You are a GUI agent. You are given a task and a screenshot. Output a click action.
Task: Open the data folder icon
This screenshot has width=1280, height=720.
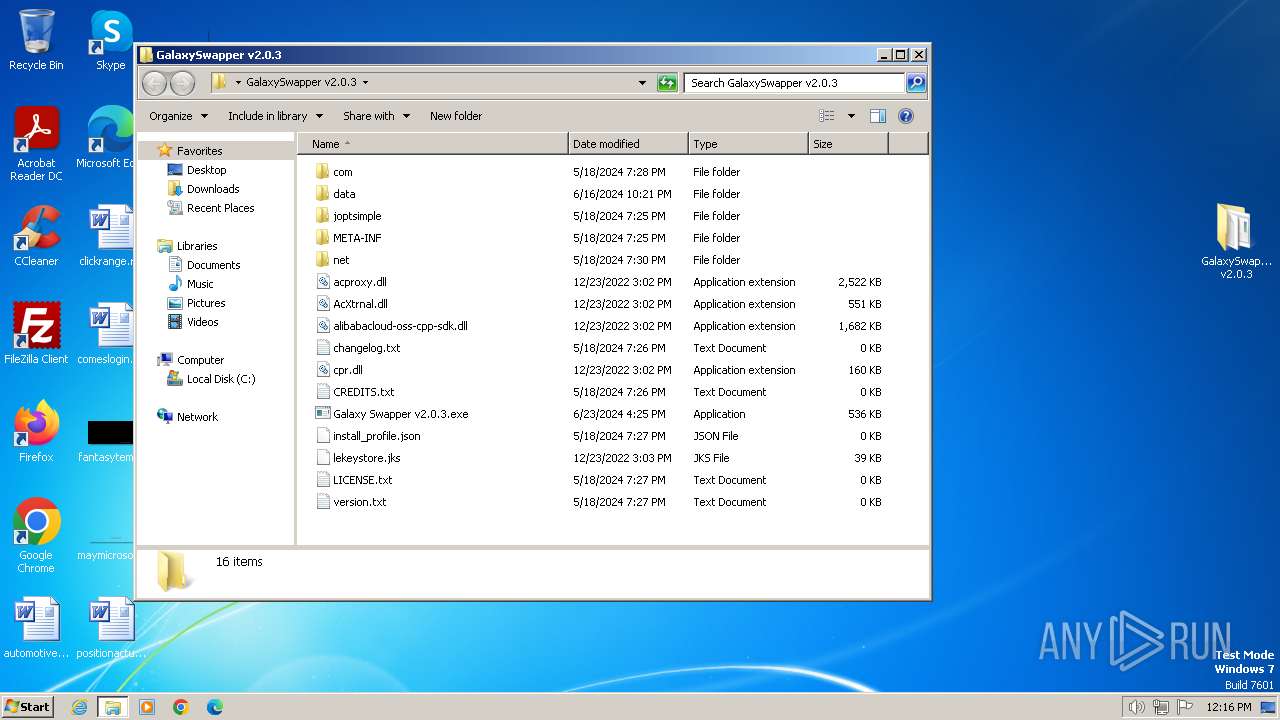pos(322,194)
